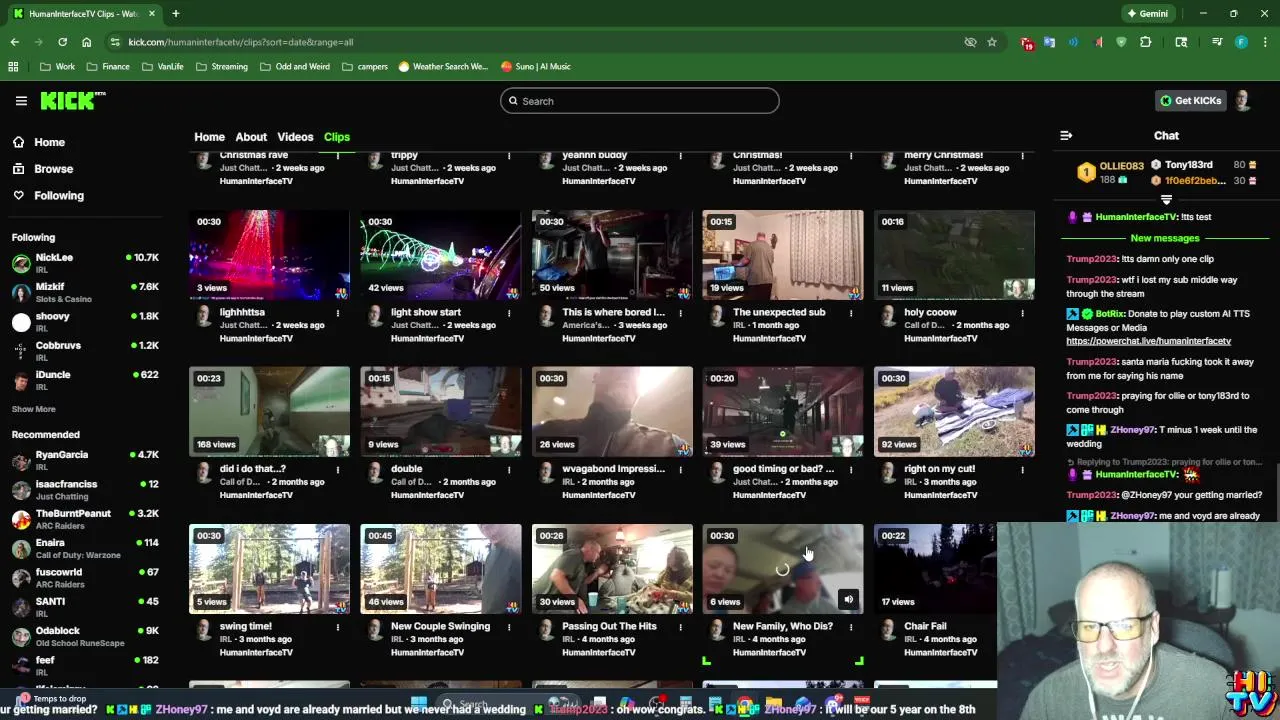Viewport: 1280px width, 720px height.
Task: Open Following in the sidebar
Action: pyautogui.click(x=59, y=196)
